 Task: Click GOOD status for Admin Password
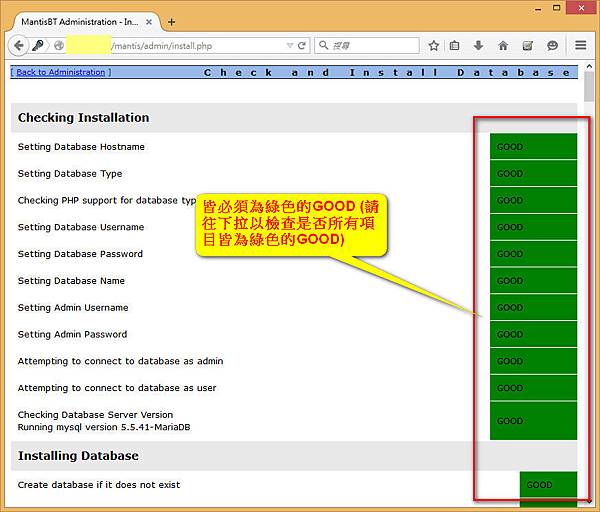point(533,334)
